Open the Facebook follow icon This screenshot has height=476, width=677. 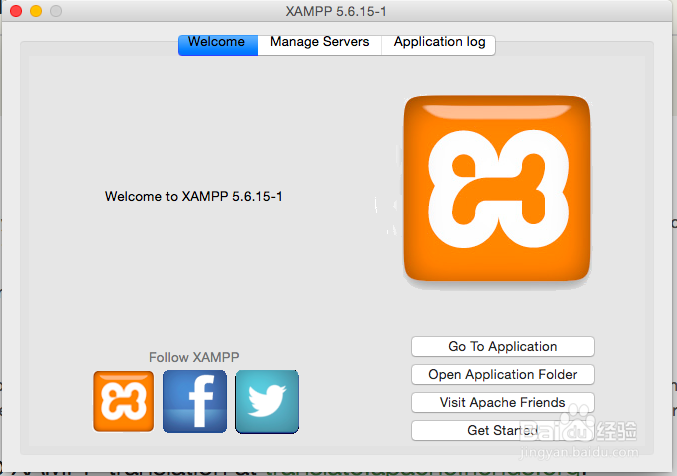pyautogui.click(x=195, y=401)
